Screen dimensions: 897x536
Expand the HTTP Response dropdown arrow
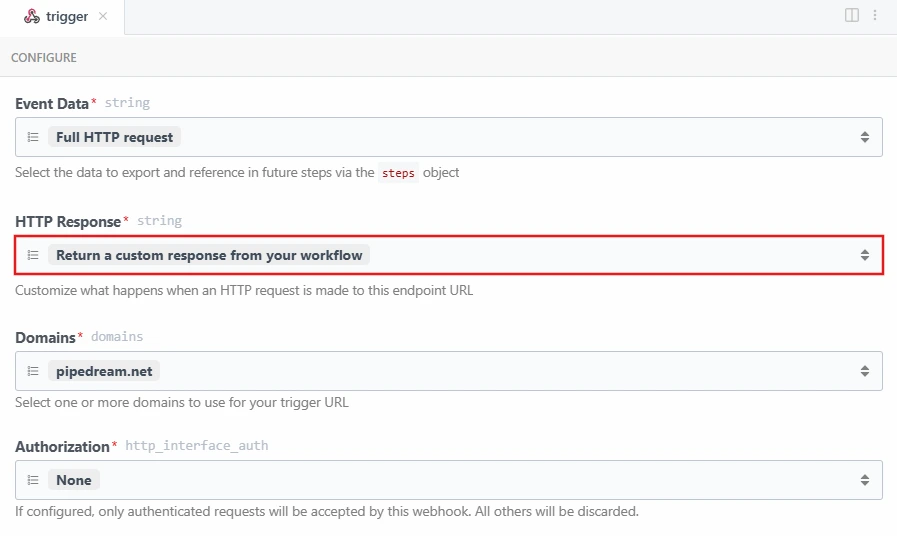click(865, 255)
